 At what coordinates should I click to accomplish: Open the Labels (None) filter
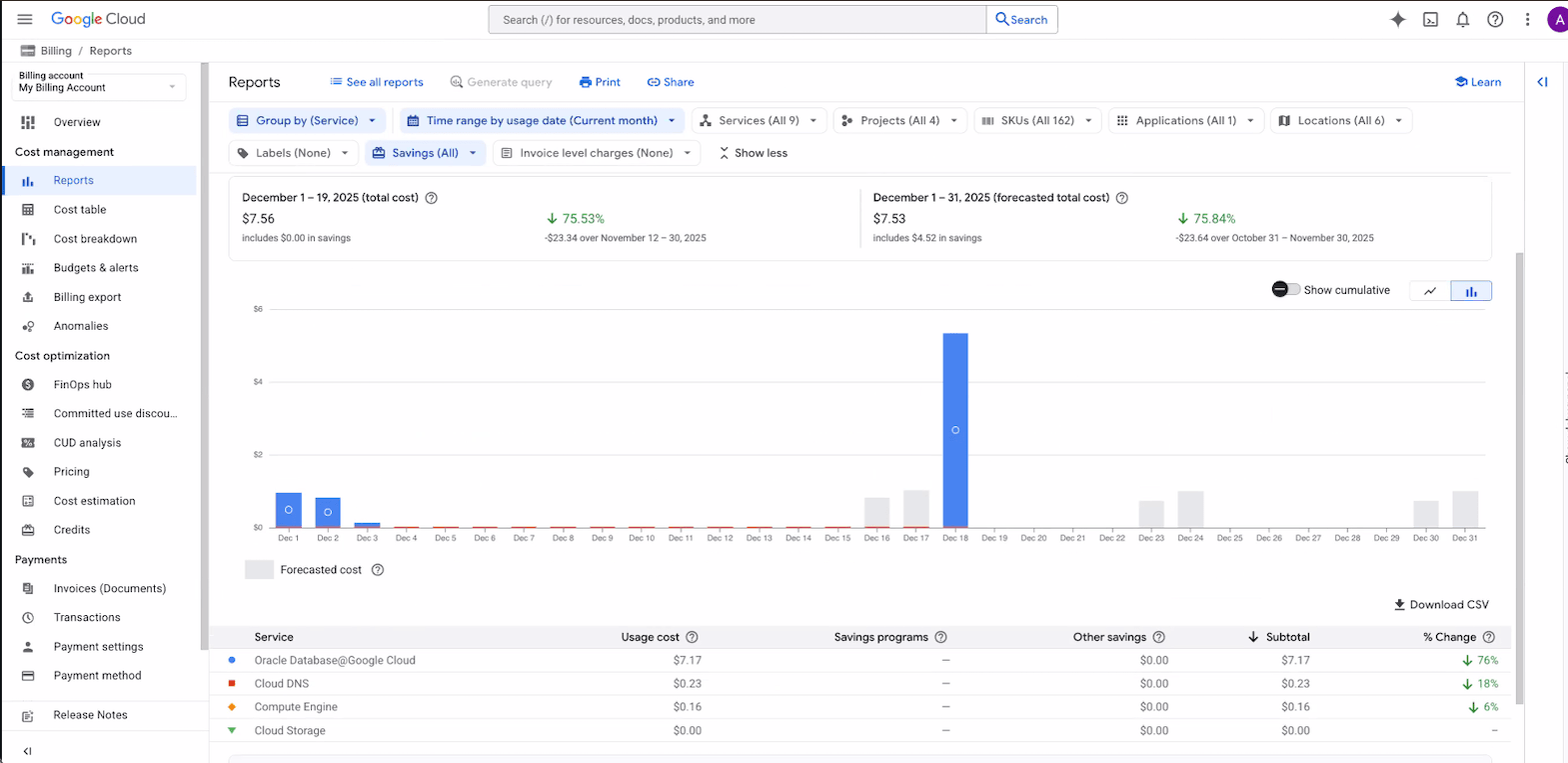[x=293, y=153]
